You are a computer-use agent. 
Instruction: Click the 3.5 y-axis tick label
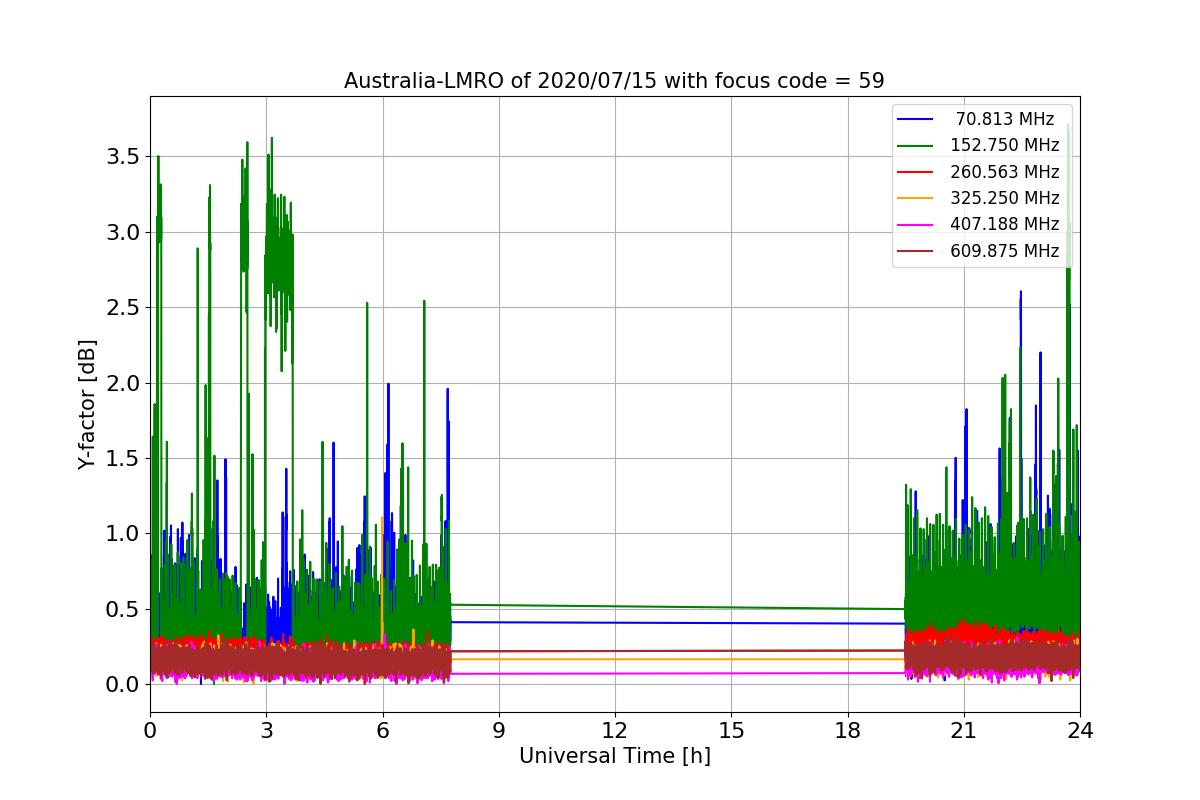click(x=124, y=157)
